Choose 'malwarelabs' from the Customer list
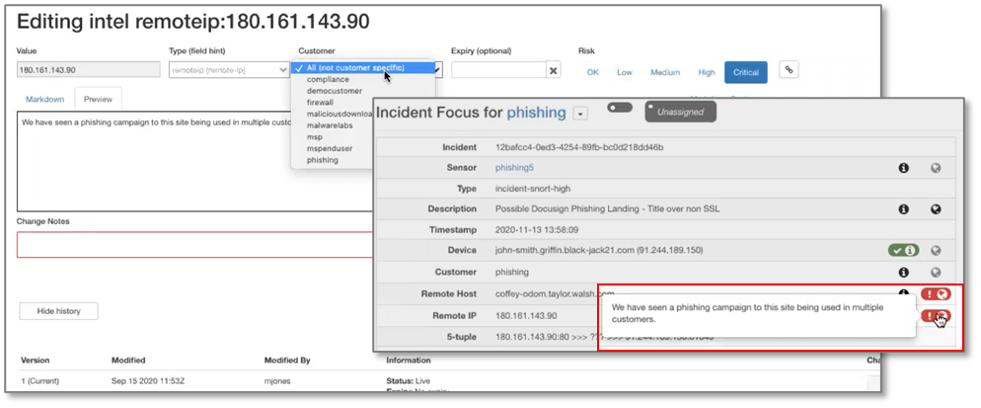 coord(331,125)
